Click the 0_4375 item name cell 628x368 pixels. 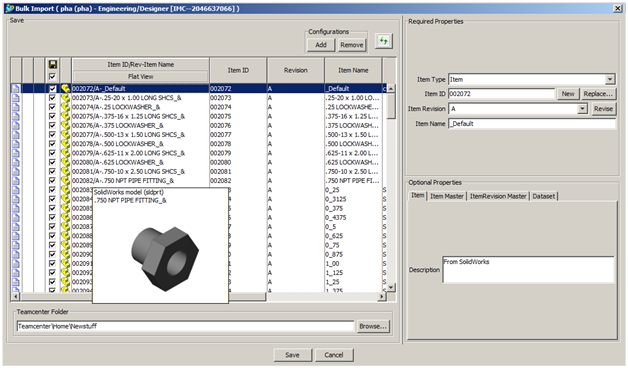point(353,217)
